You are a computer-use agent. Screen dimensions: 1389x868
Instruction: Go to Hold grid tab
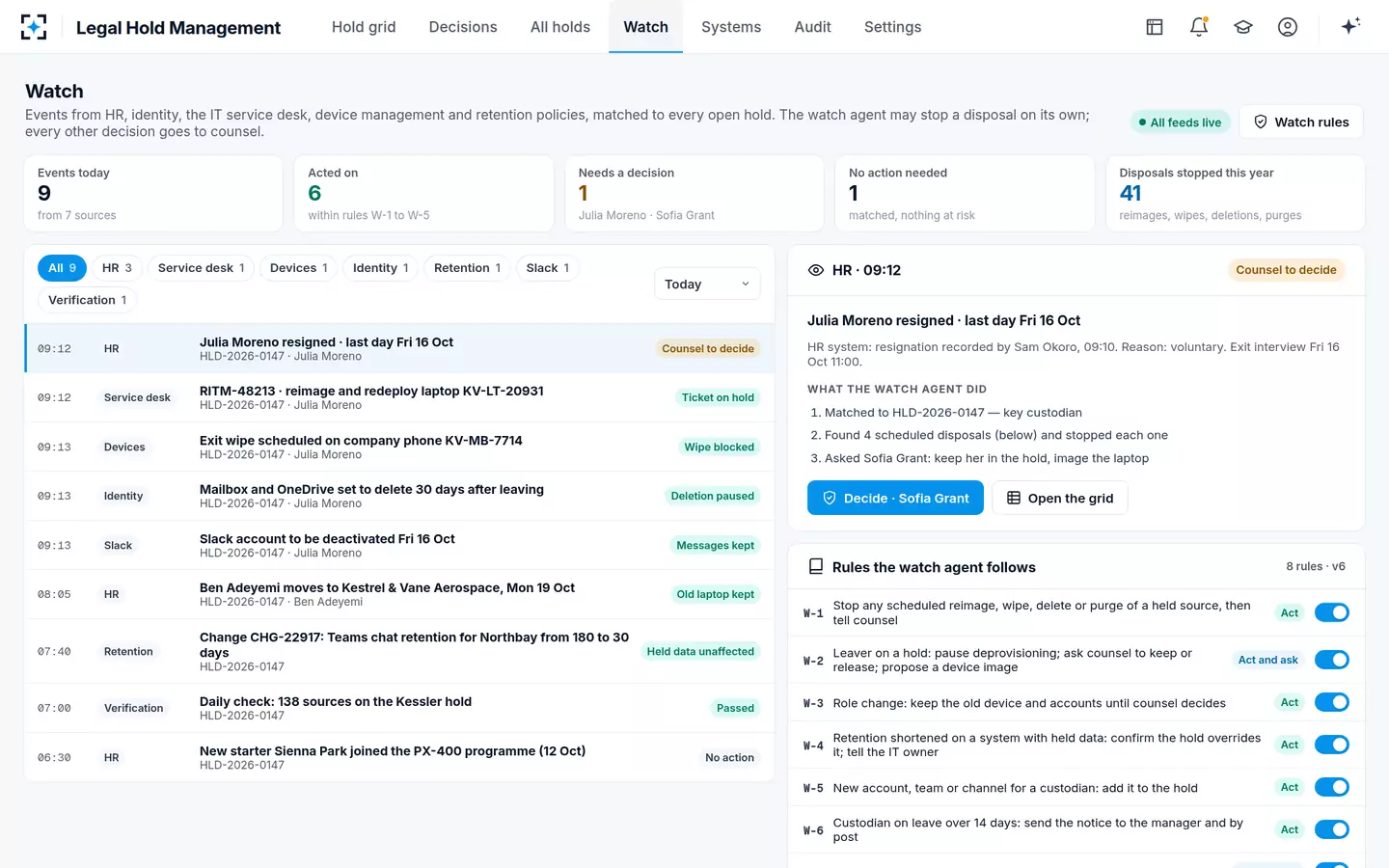(x=364, y=27)
